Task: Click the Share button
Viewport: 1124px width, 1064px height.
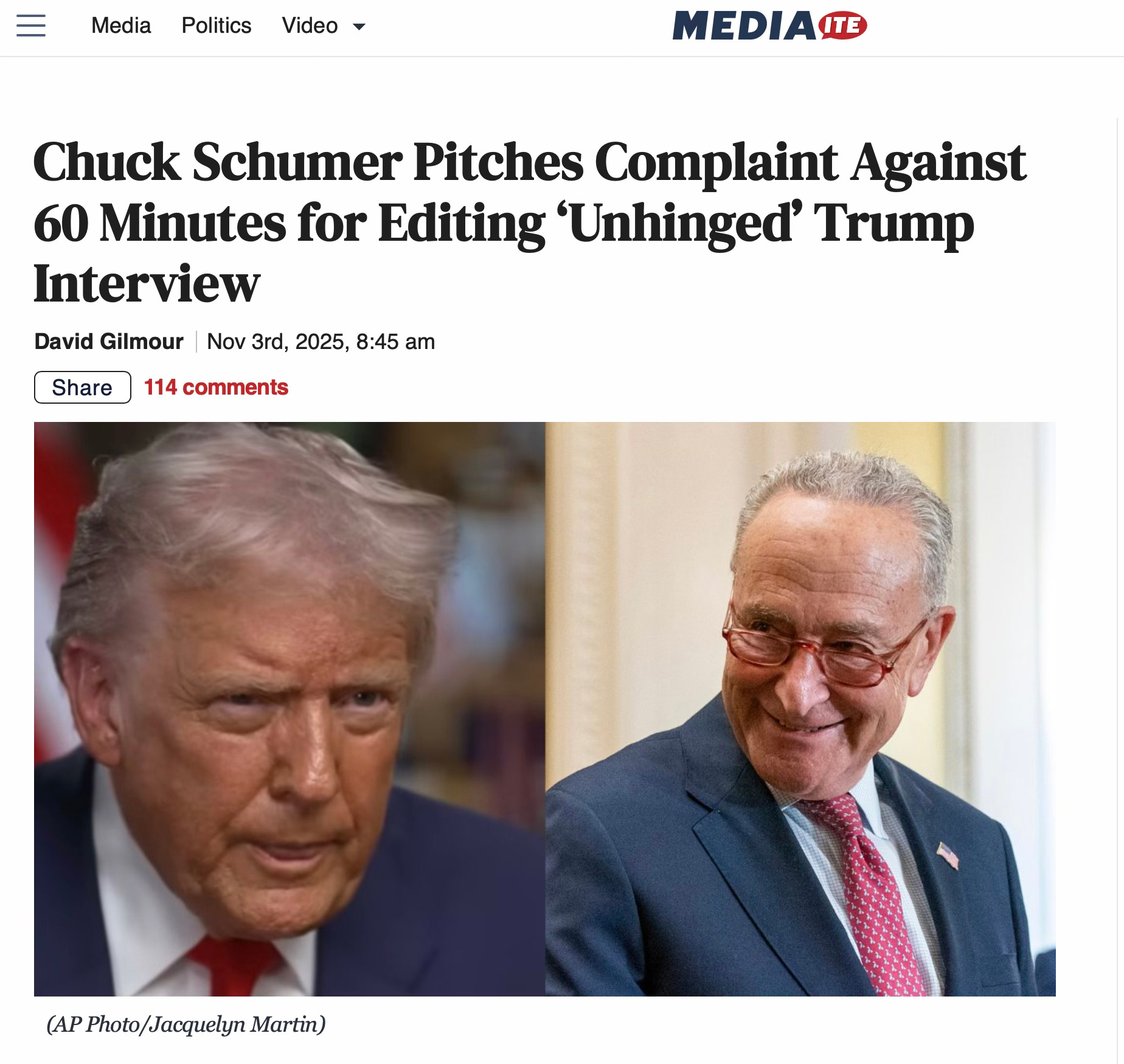Action: (83, 387)
